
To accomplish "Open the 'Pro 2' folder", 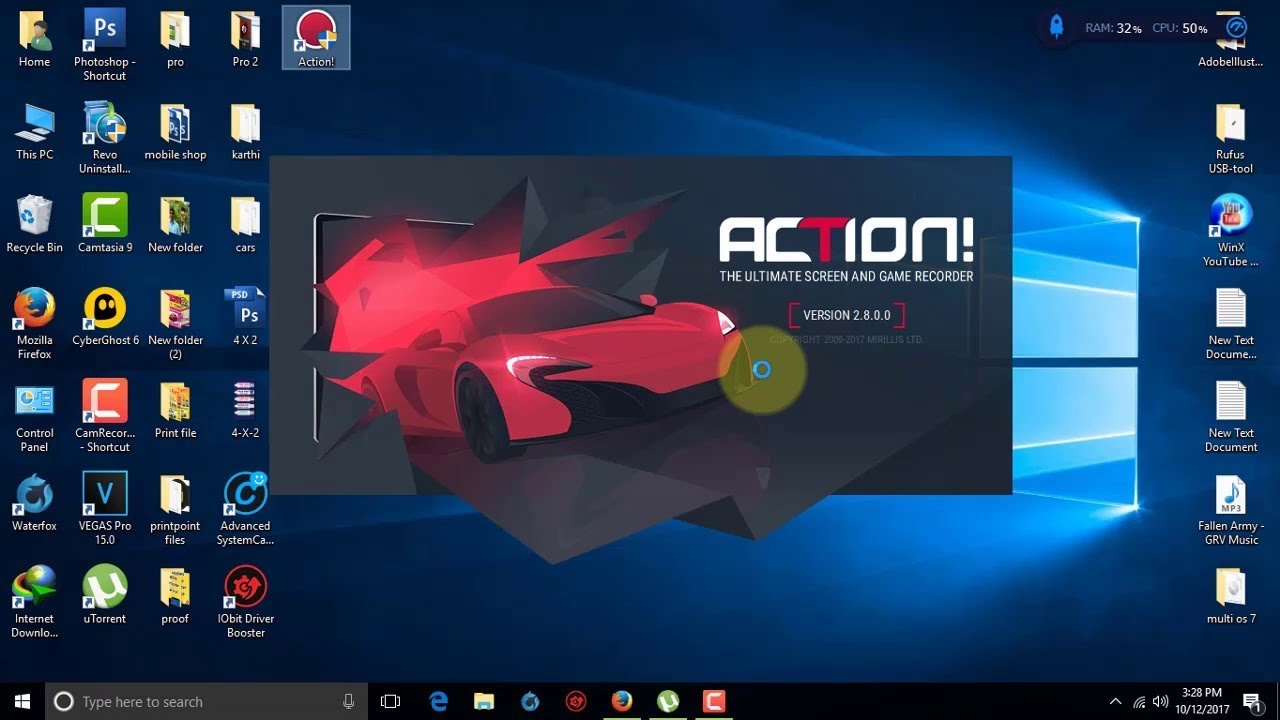I will 246,39.
